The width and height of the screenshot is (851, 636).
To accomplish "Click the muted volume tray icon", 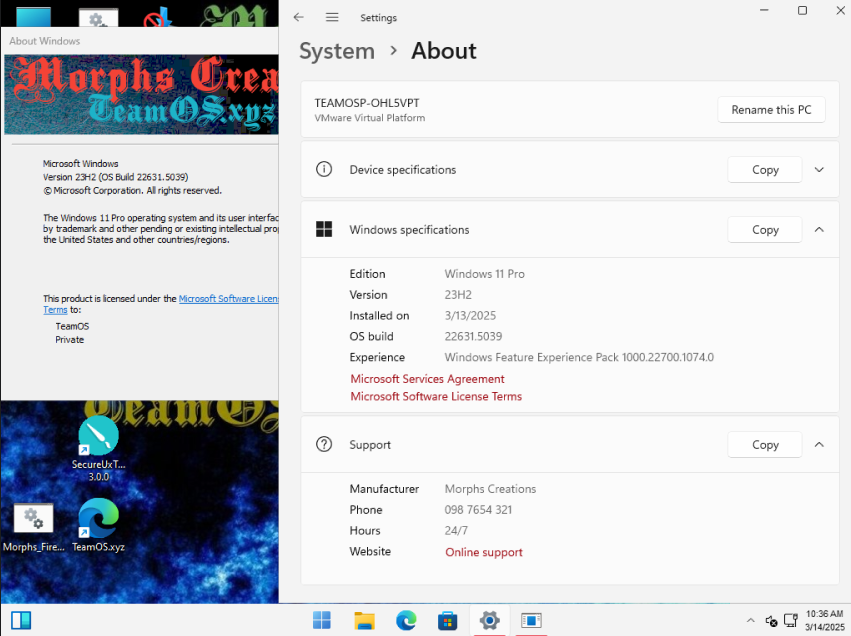I will click(771, 620).
